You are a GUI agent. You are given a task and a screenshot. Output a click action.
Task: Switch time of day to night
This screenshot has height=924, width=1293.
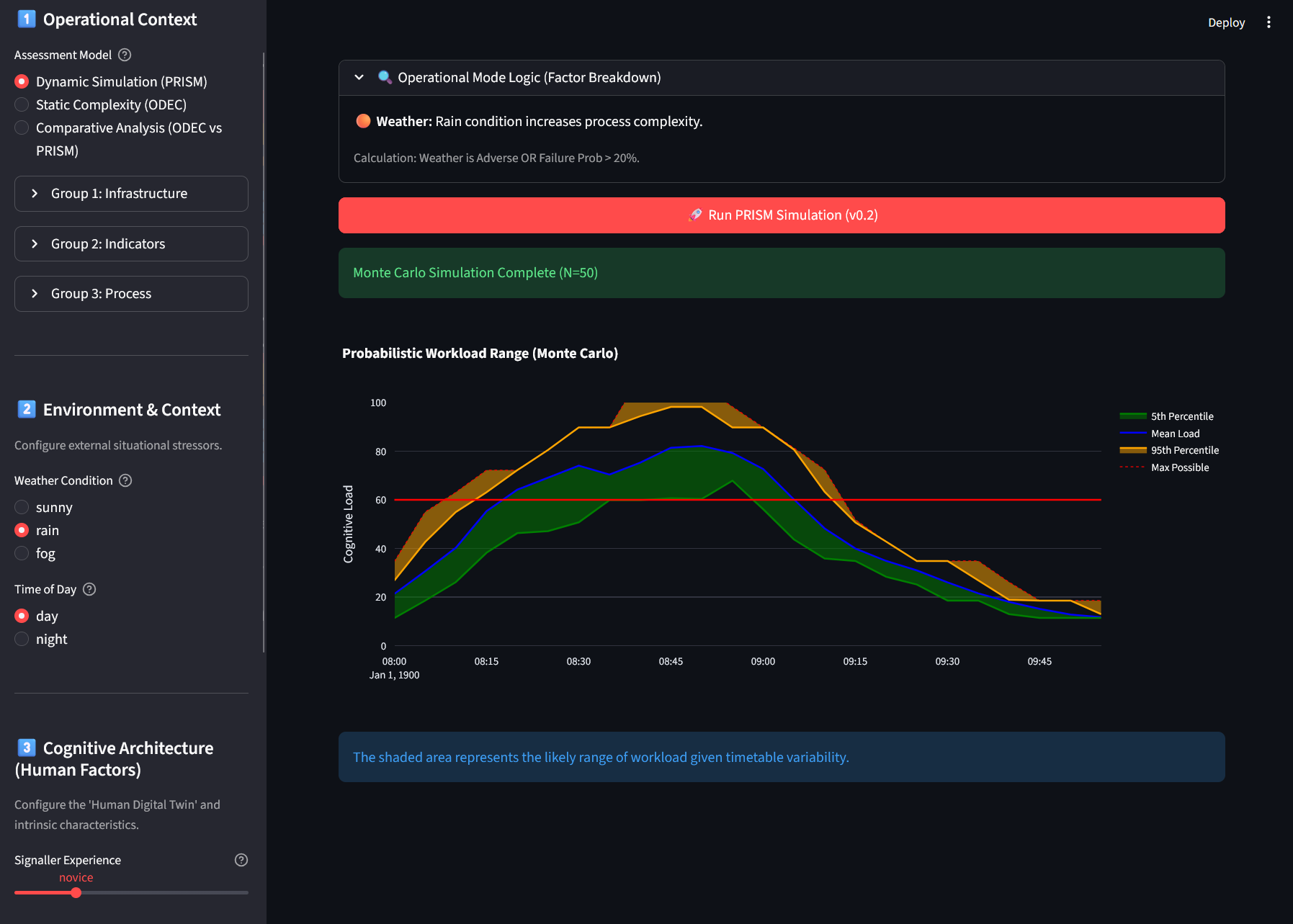click(x=41, y=639)
